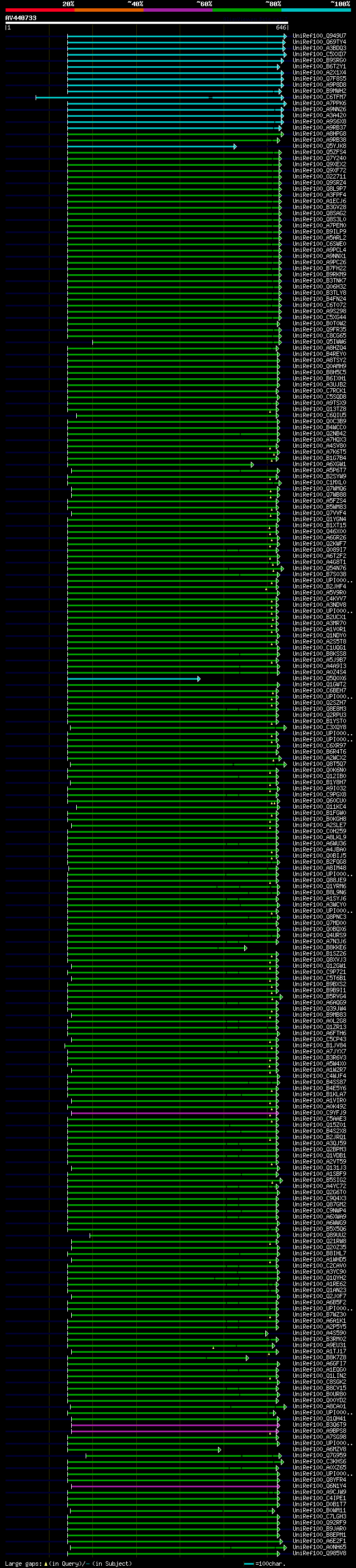Click the cyan =100char. scale legend
This screenshot has height=1568, width=356.
point(264,1563)
